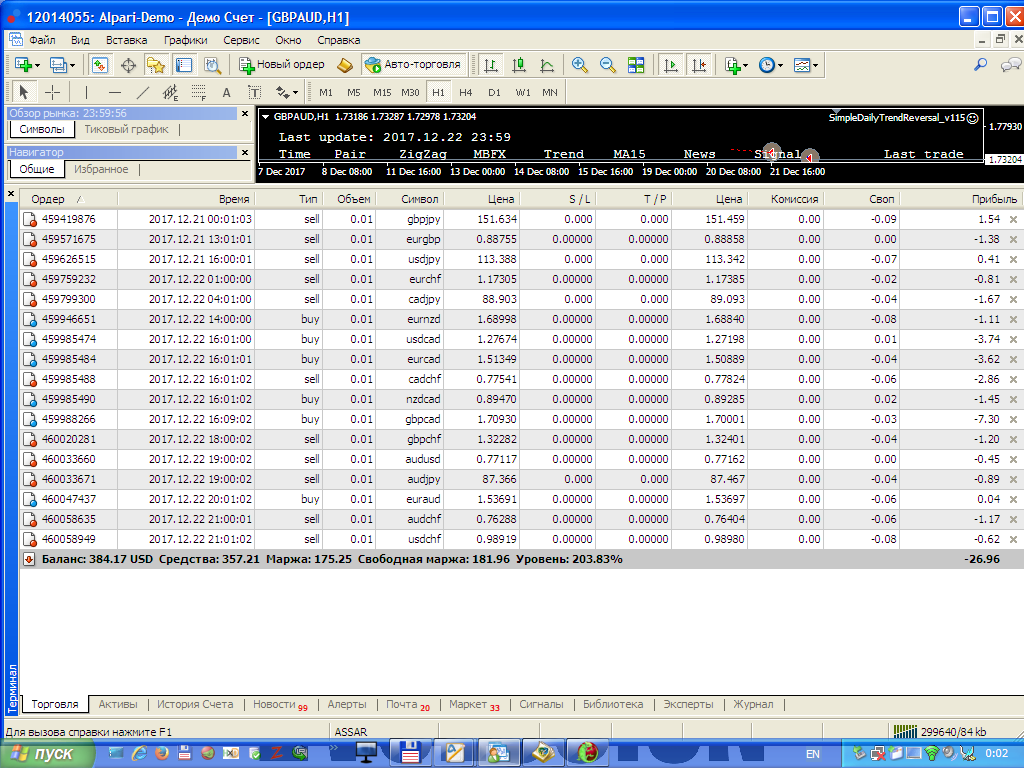Open the Эксперты tab
The image size is (1024, 768).
[688, 704]
